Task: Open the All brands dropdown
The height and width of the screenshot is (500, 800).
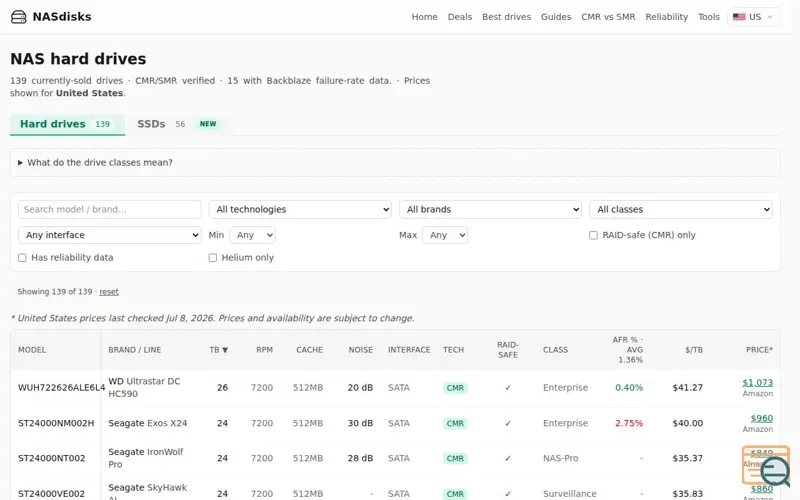Action: [490, 210]
